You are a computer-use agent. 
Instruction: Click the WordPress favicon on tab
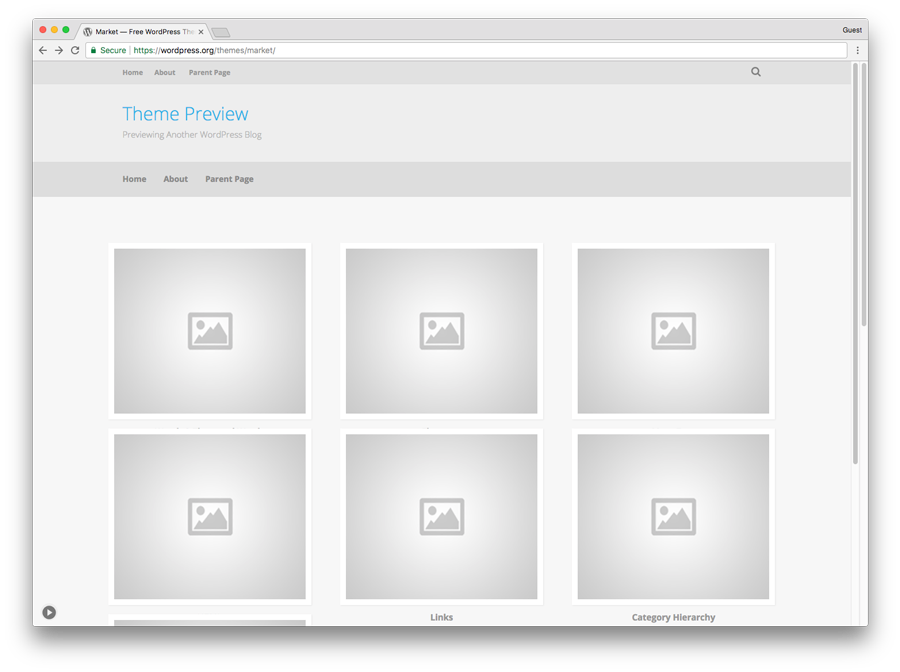coord(88,32)
